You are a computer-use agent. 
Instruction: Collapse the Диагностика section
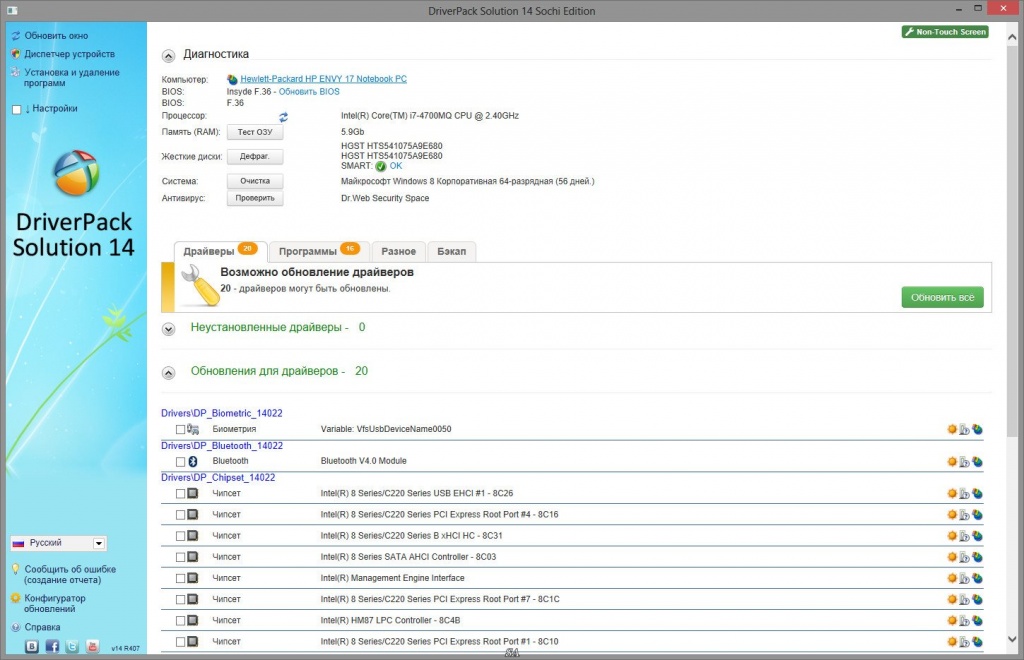pyautogui.click(x=168, y=54)
